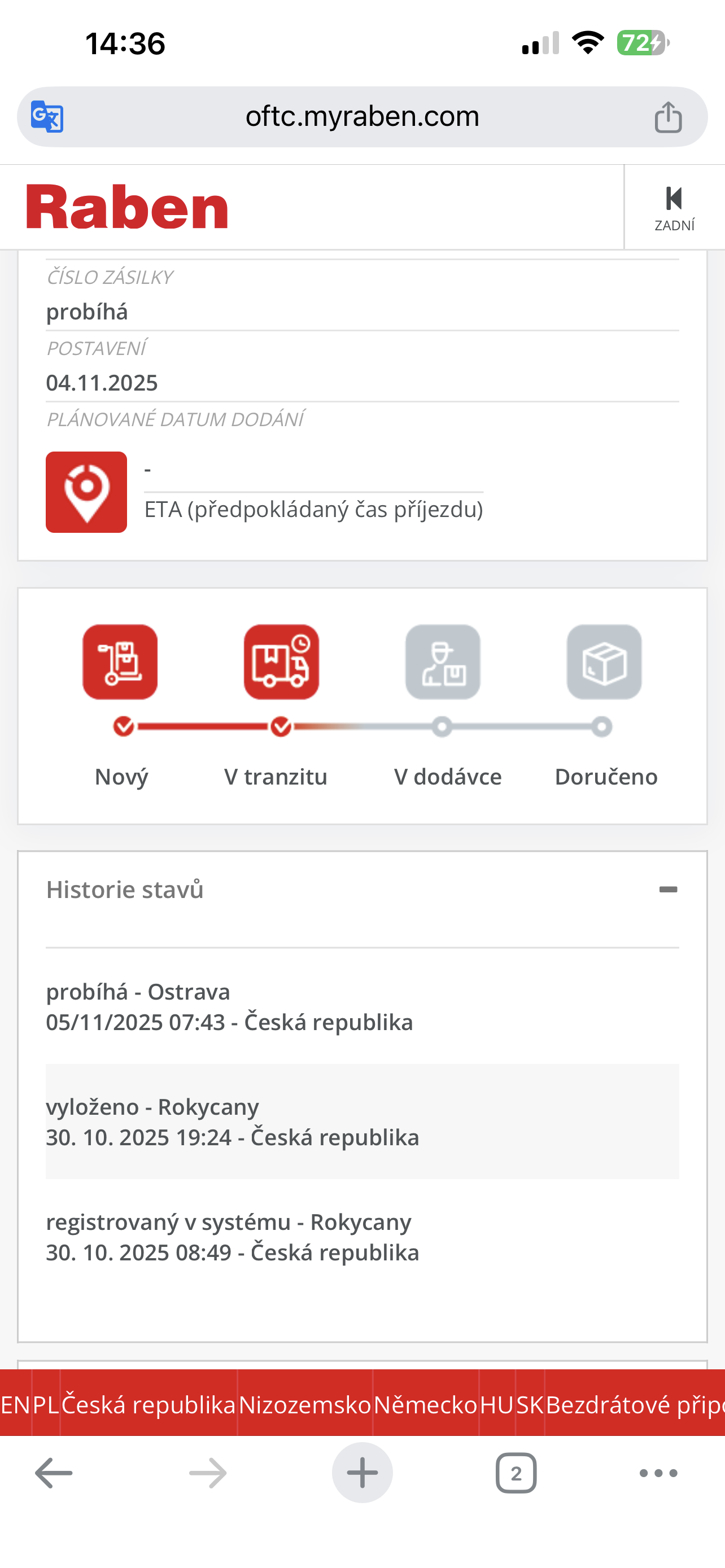Tap the share icon in address bar
Viewport: 725px width, 1568px height.
(x=668, y=116)
